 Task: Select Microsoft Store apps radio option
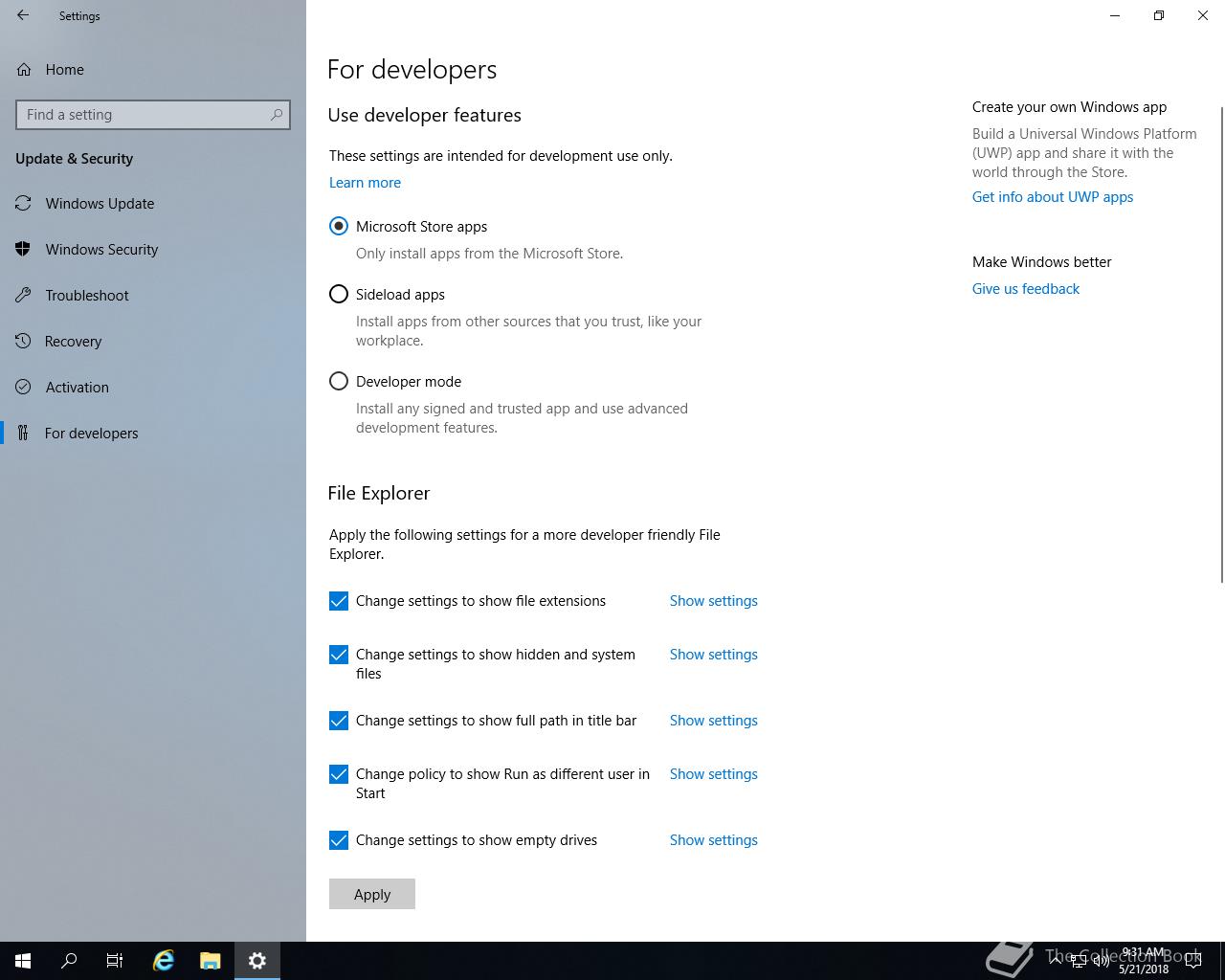click(339, 227)
